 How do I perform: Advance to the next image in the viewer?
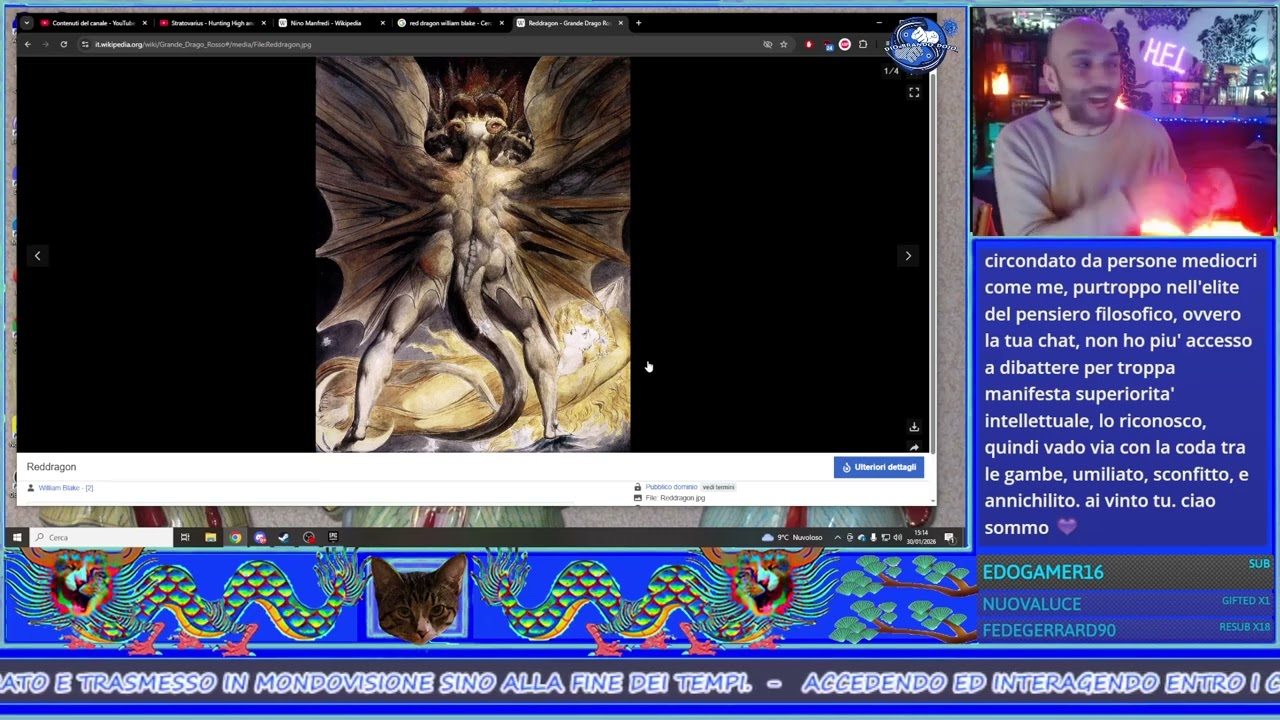tap(908, 256)
